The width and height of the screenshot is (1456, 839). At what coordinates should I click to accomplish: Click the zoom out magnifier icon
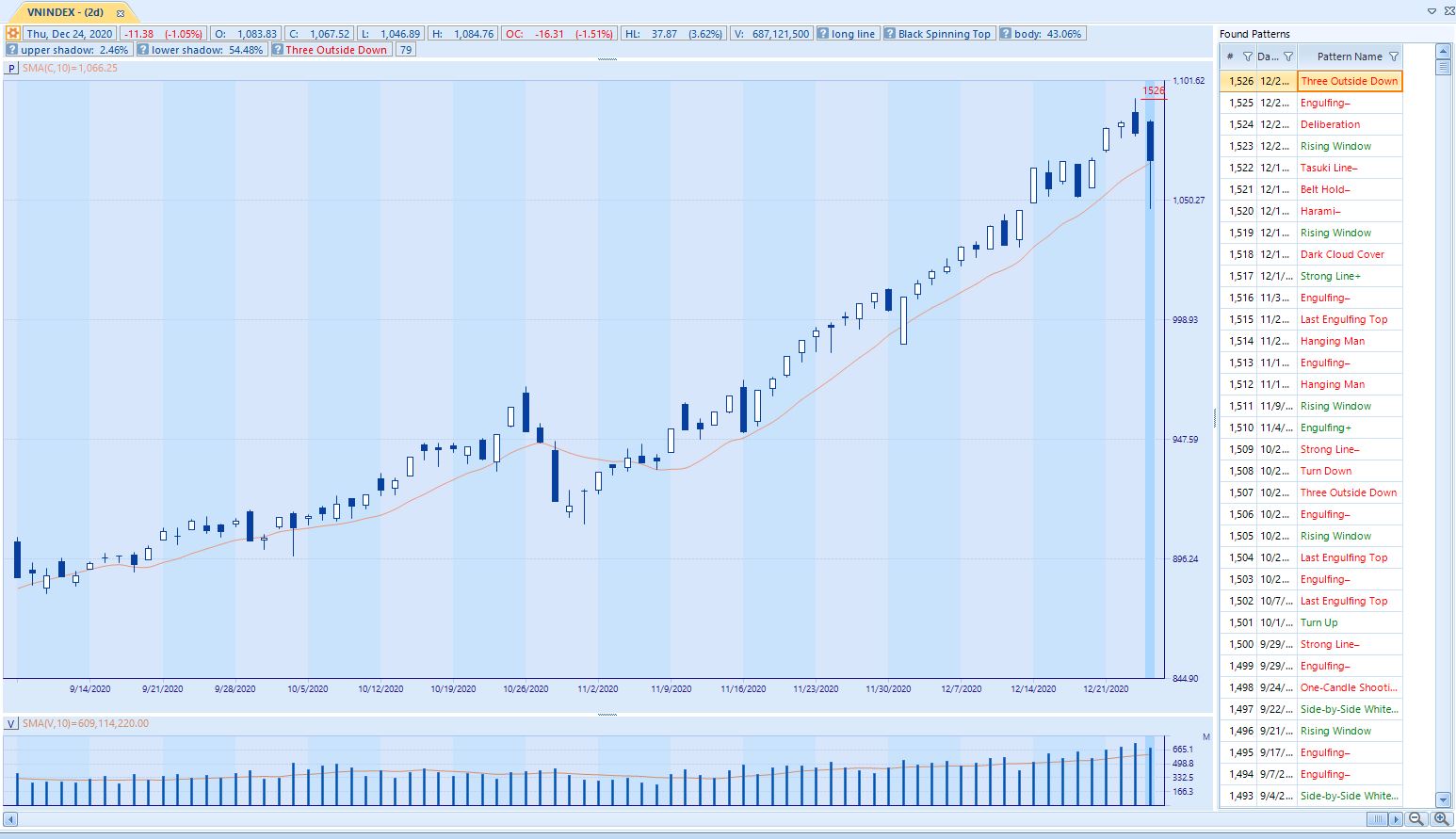point(1416,819)
